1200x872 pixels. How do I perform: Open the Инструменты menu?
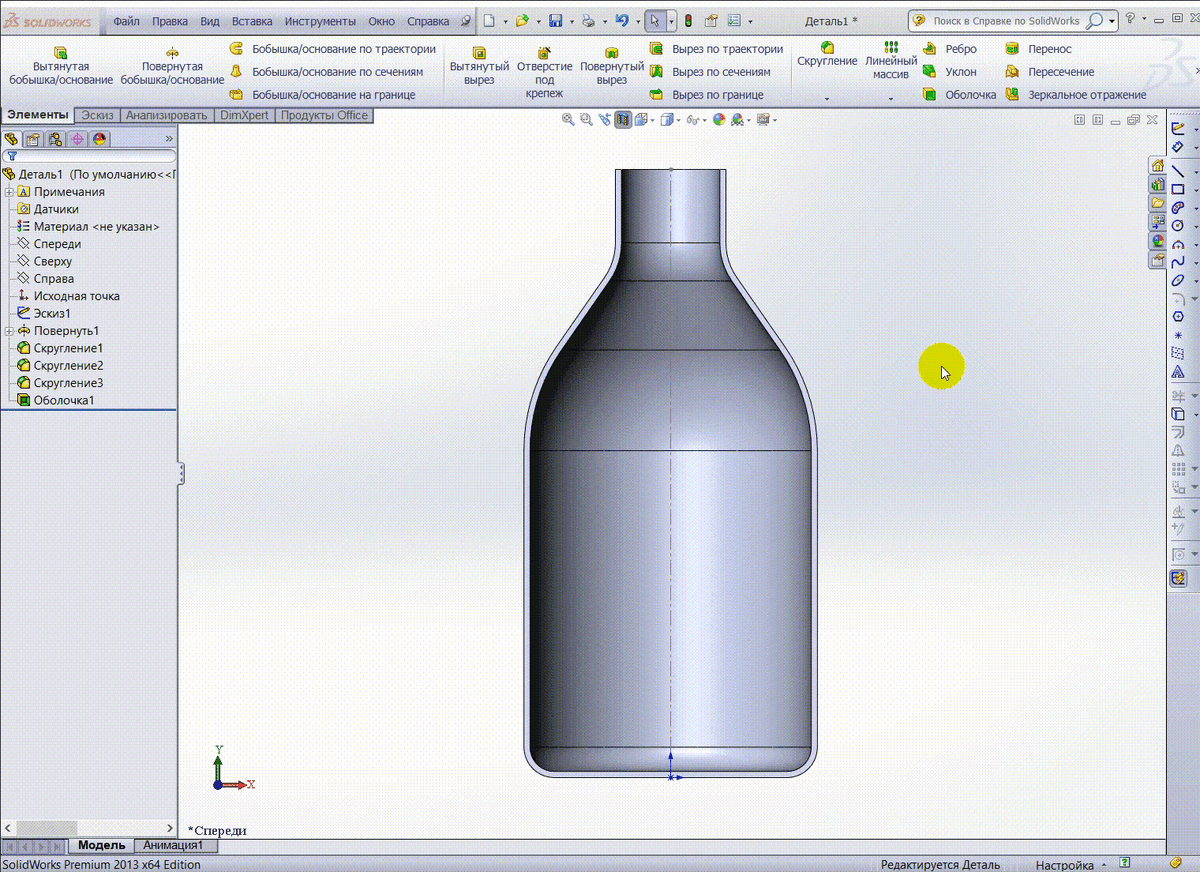click(320, 21)
